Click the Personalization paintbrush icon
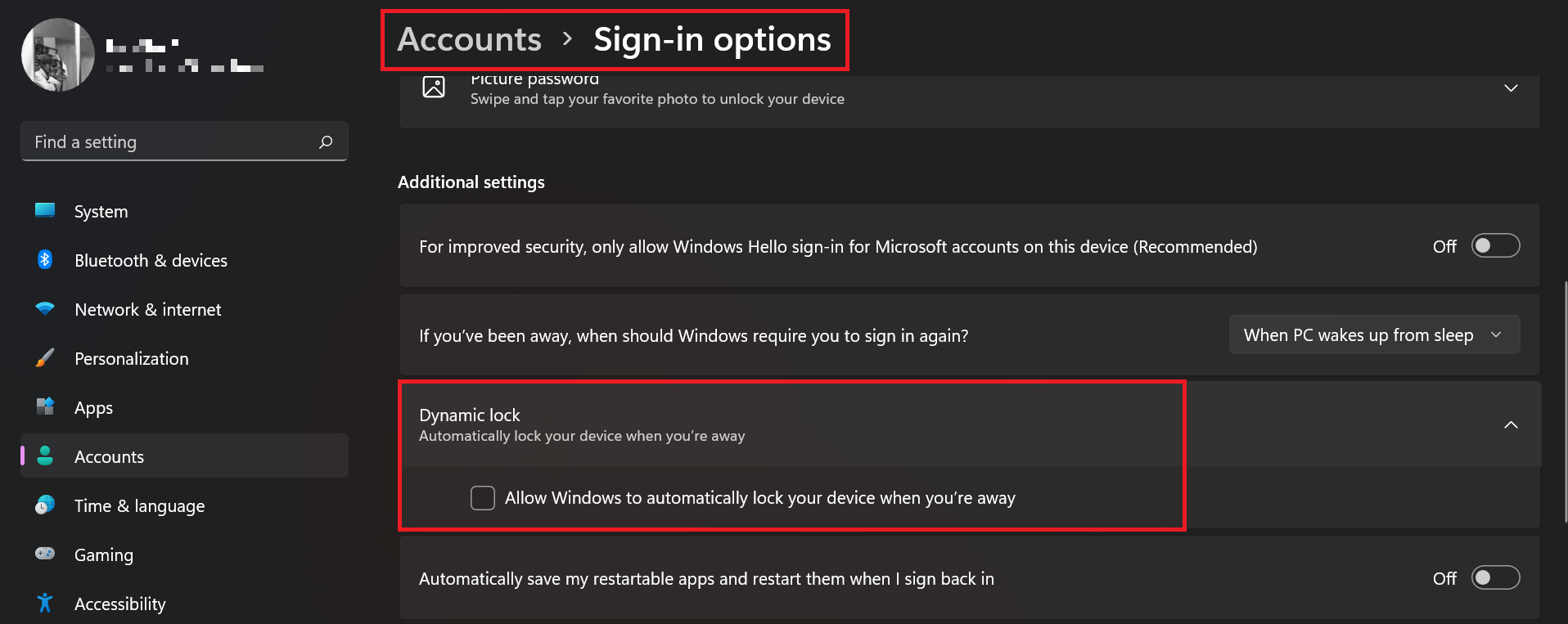This screenshot has width=1568, height=624. pos(45,358)
